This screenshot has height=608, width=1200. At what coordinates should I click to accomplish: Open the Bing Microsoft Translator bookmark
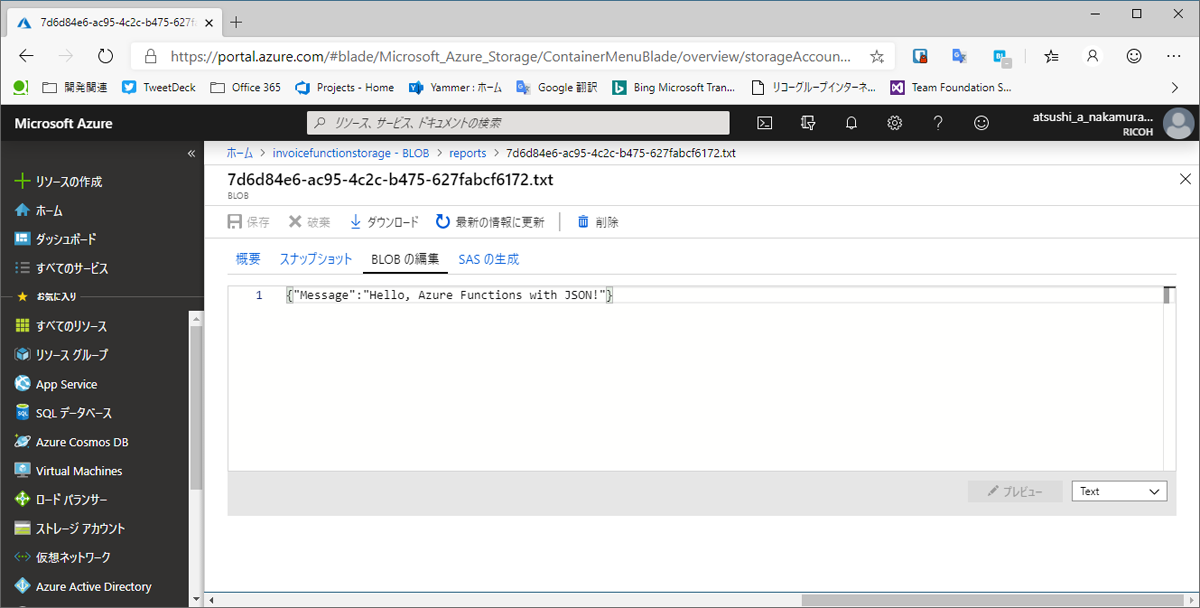673,88
